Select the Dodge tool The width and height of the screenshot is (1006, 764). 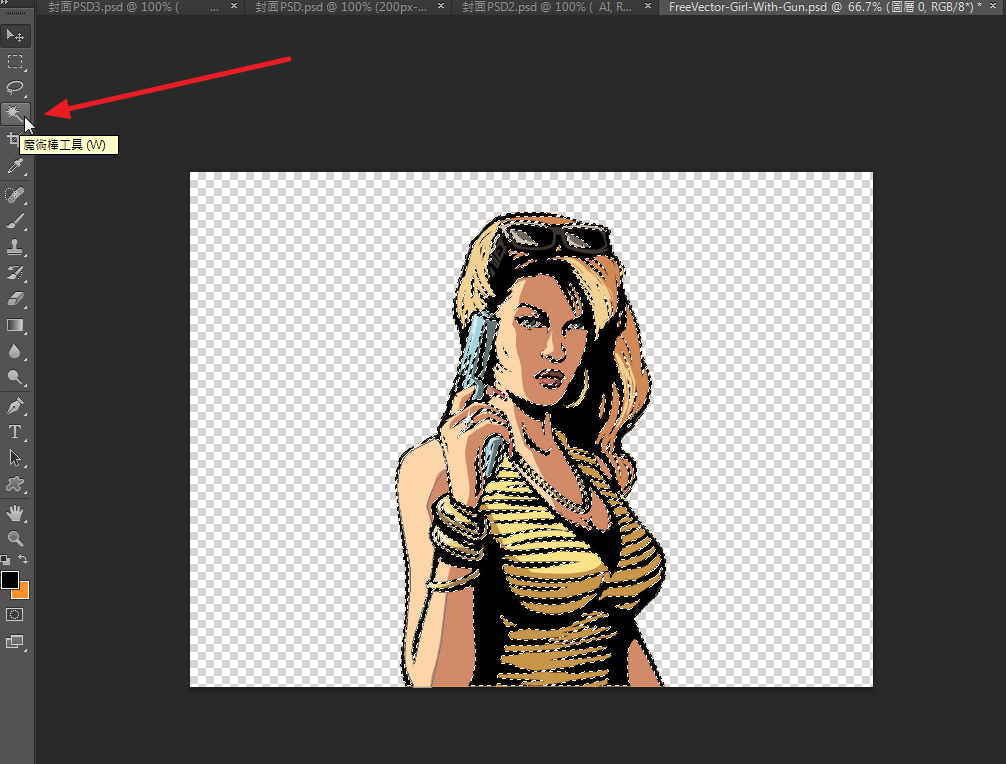15,377
